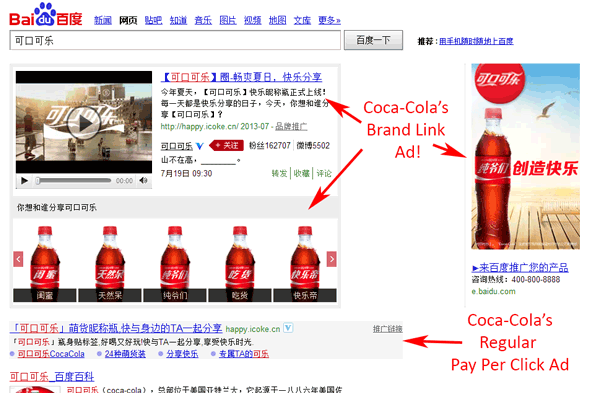Open the 知道 tab
600x393 pixels.
click(x=178, y=20)
